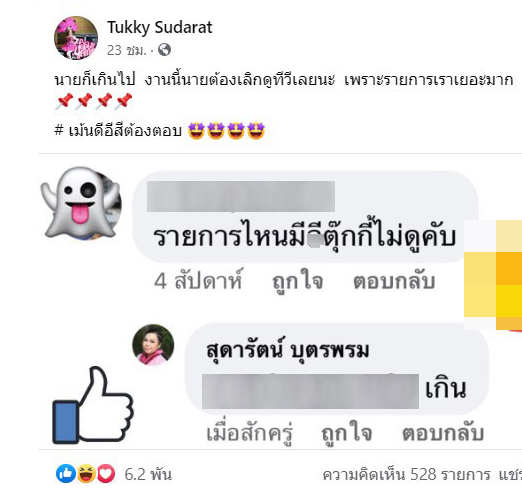Open the 4 สัปดาห์ comment timestamp
This screenshot has width=522, height=494.
198,281
